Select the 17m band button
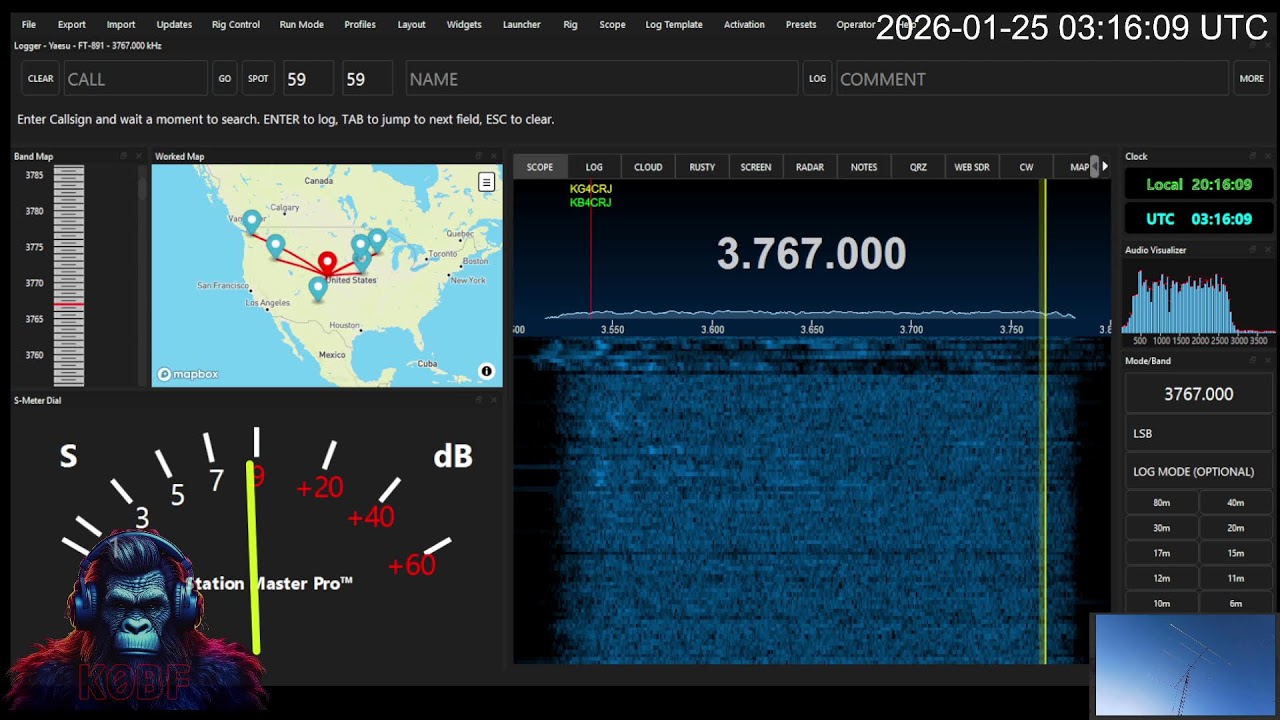Image resolution: width=1280 pixels, height=720 pixels. pos(1161,553)
